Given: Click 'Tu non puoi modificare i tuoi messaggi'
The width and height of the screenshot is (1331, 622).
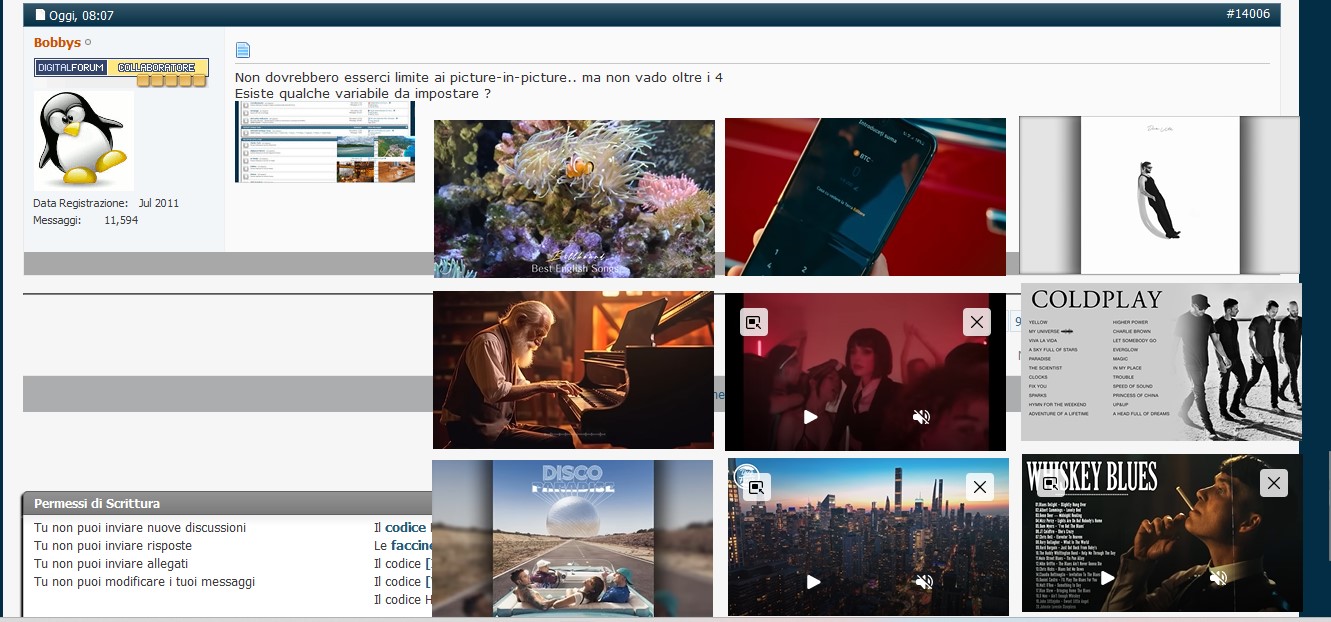Looking at the screenshot, I should point(145,582).
